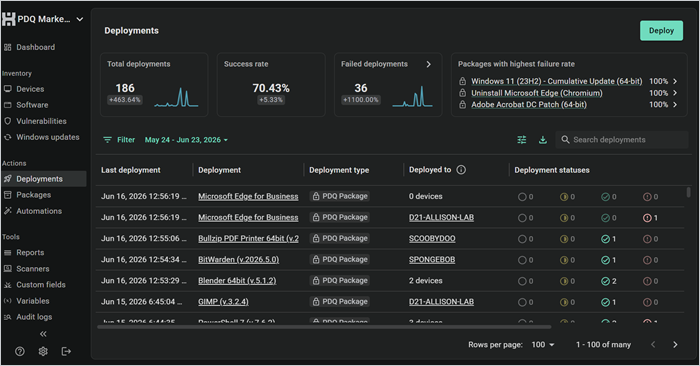Expand Failed deployments card arrow

point(429,64)
